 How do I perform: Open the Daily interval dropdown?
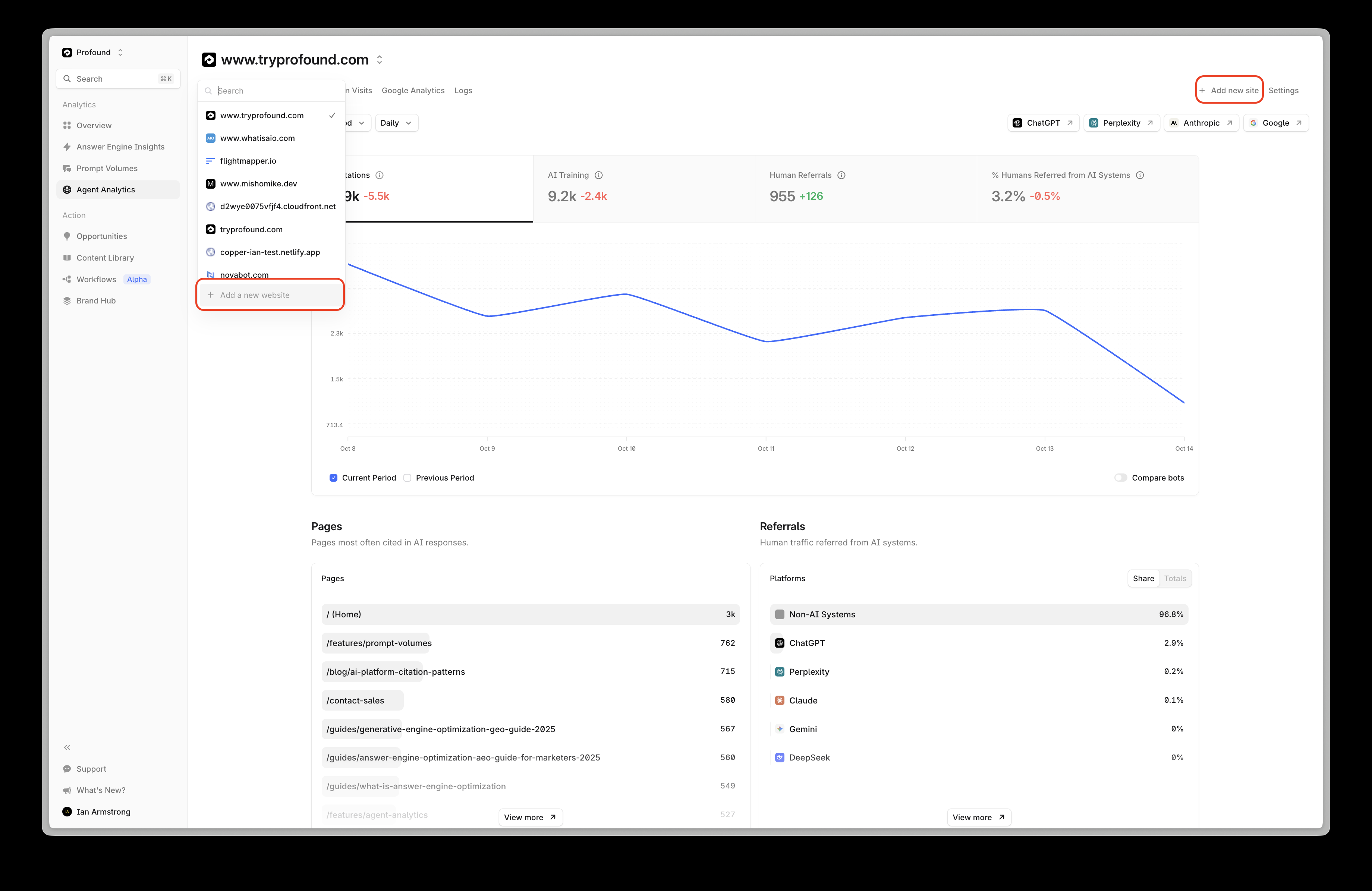tap(396, 123)
